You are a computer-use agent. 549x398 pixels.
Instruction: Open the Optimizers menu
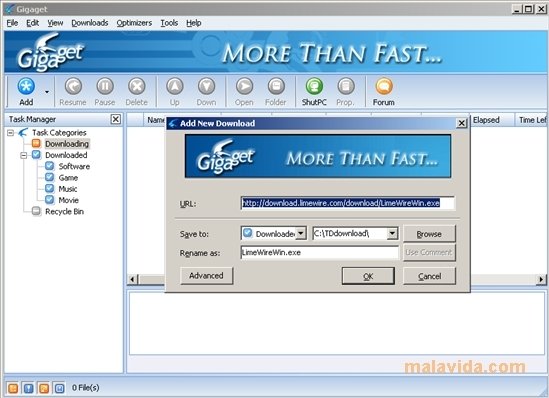point(134,23)
